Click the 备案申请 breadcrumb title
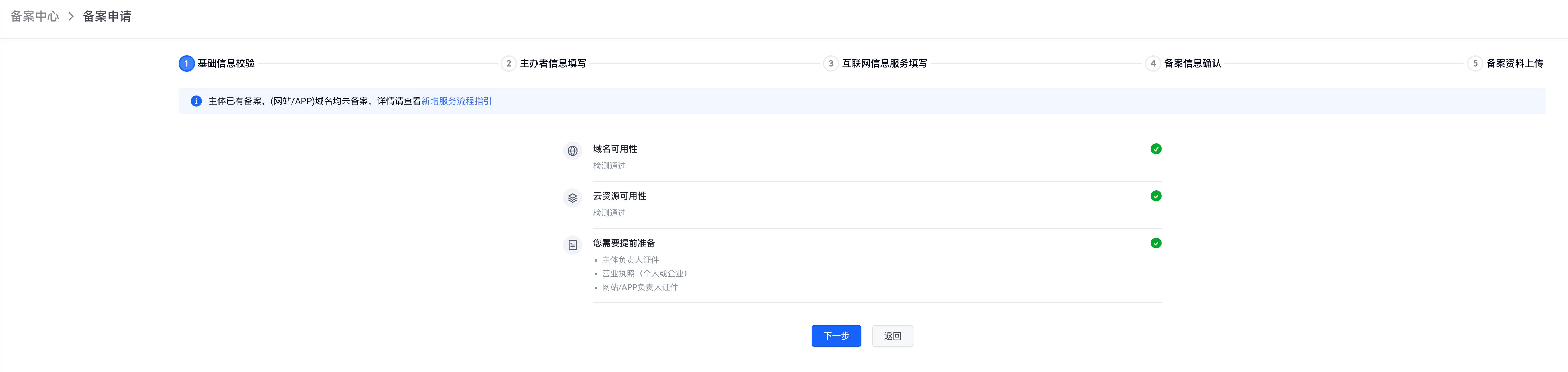This screenshot has height=372, width=1568. 107,16
